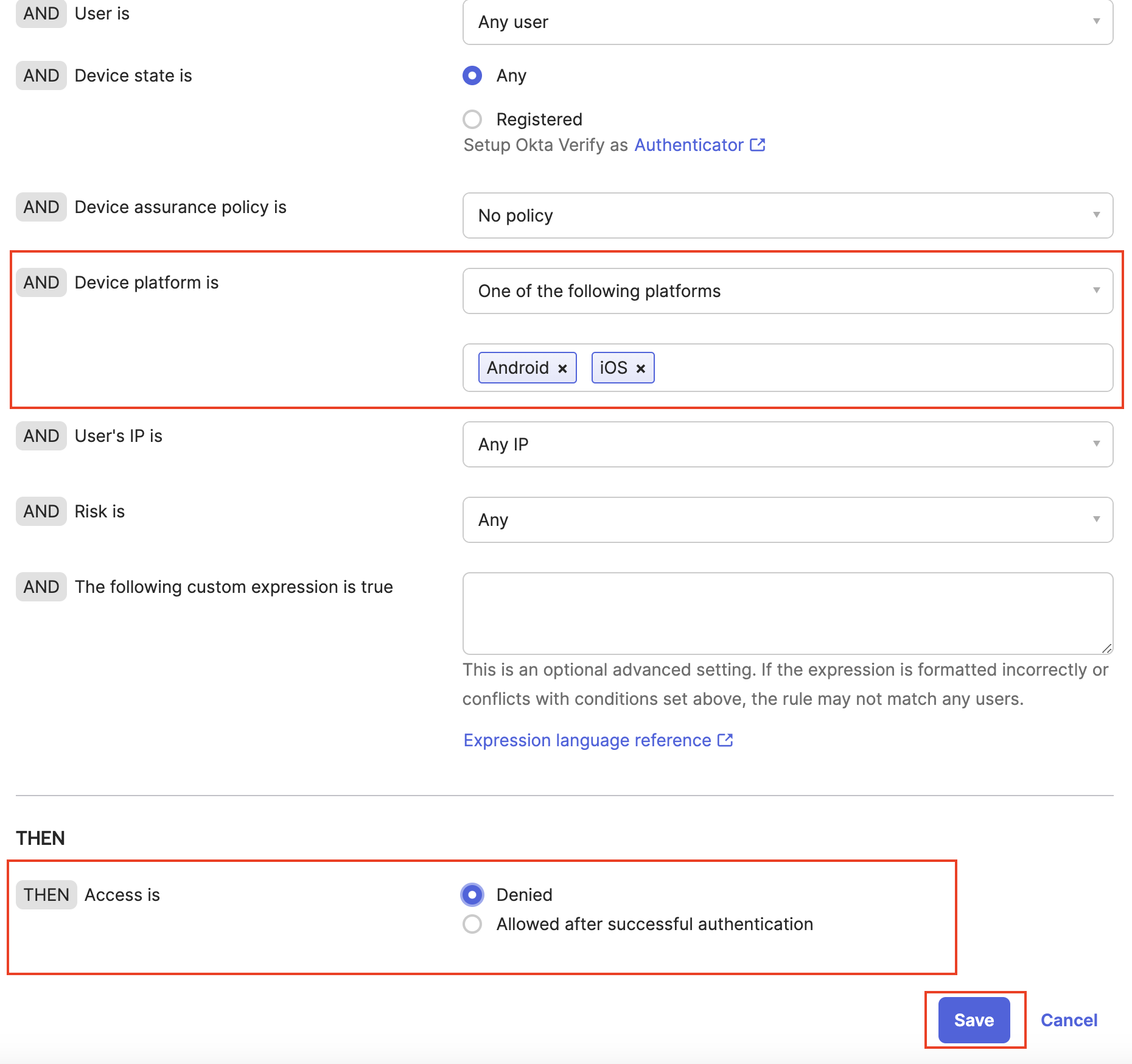This screenshot has width=1132, height=1064.
Task: Remove the Android platform tag
Action: coord(562,368)
